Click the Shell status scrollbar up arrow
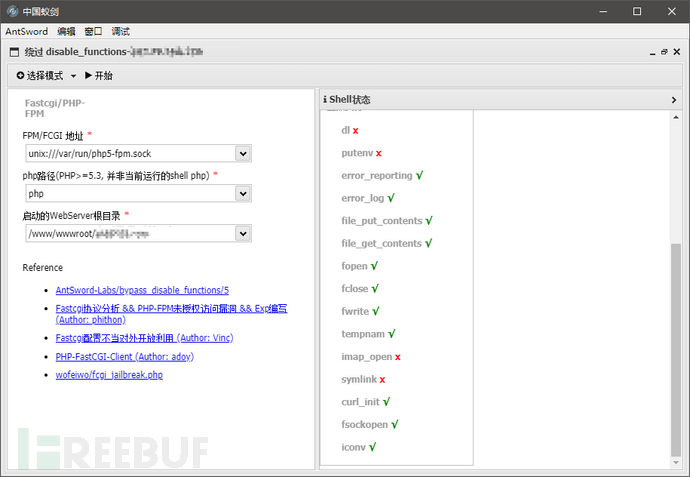 [x=676, y=117]
